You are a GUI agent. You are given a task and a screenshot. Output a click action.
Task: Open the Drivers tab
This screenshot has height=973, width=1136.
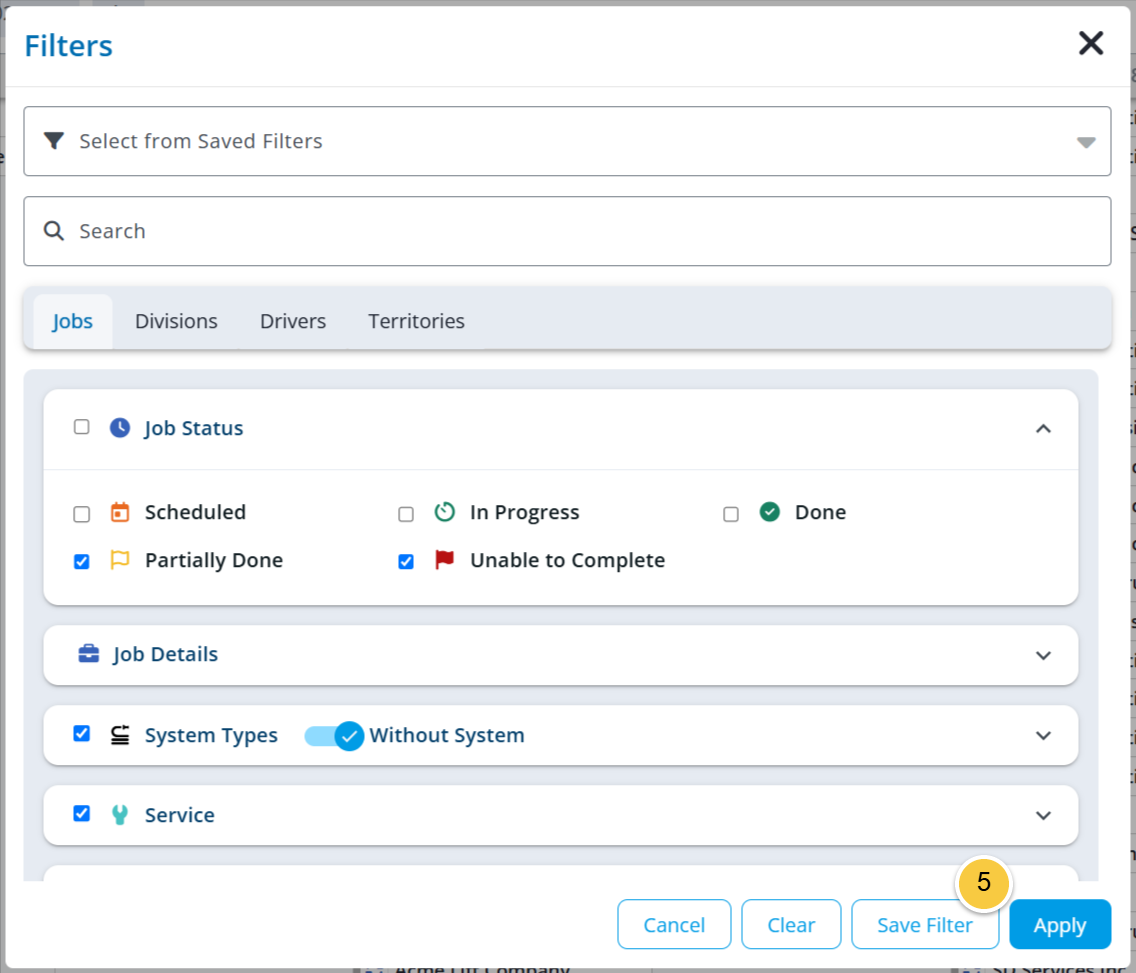pyautogui.click(x=293, y=321)
